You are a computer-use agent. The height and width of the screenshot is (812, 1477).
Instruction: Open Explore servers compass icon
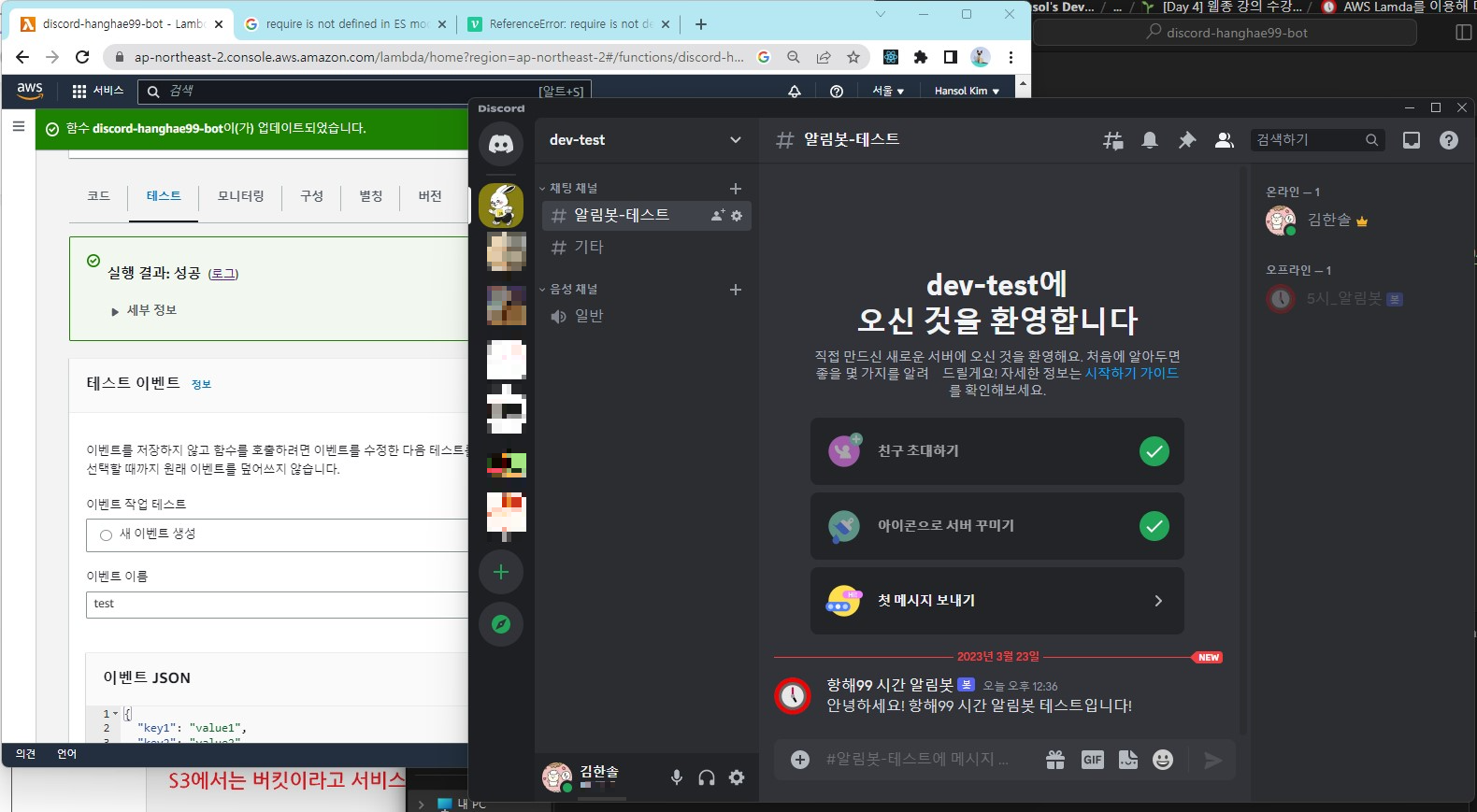501,624
